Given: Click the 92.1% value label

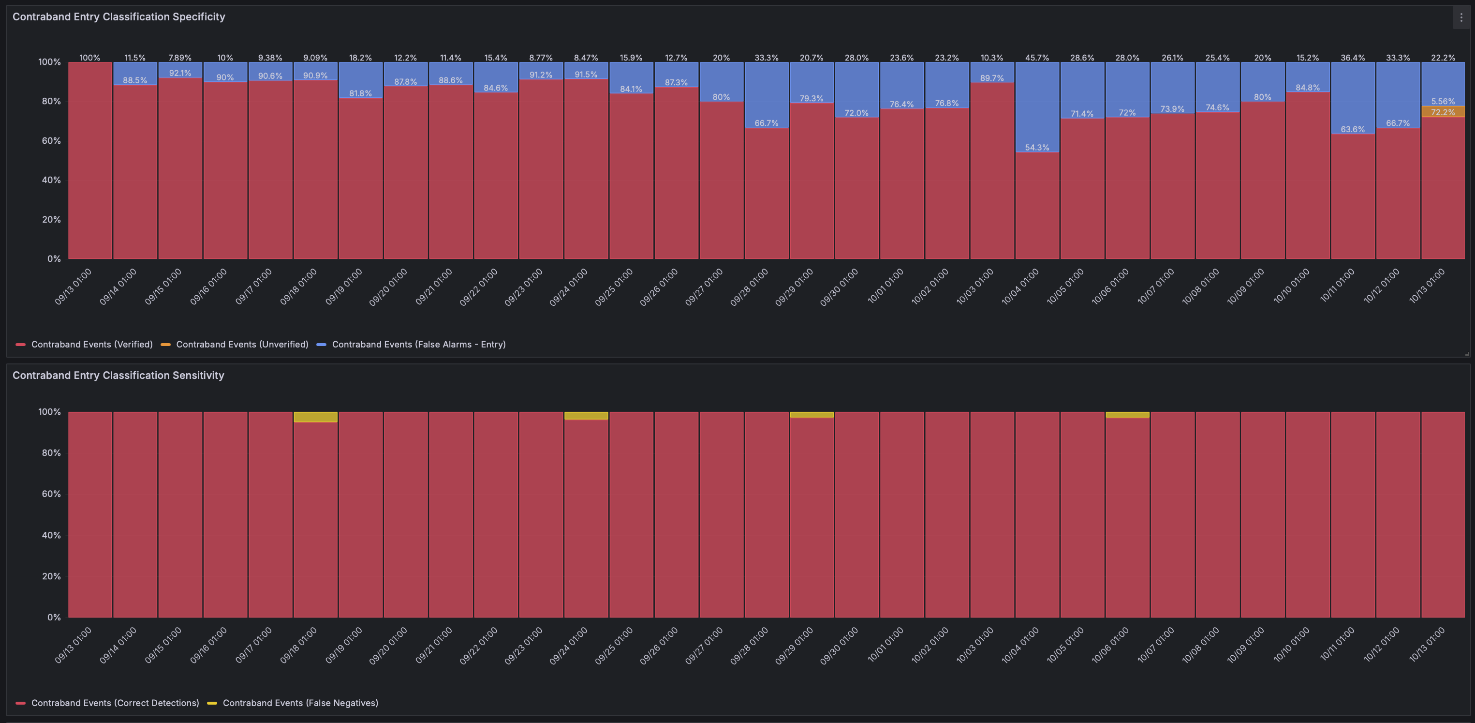Looking at the screenshot, I should pos(180,73).
